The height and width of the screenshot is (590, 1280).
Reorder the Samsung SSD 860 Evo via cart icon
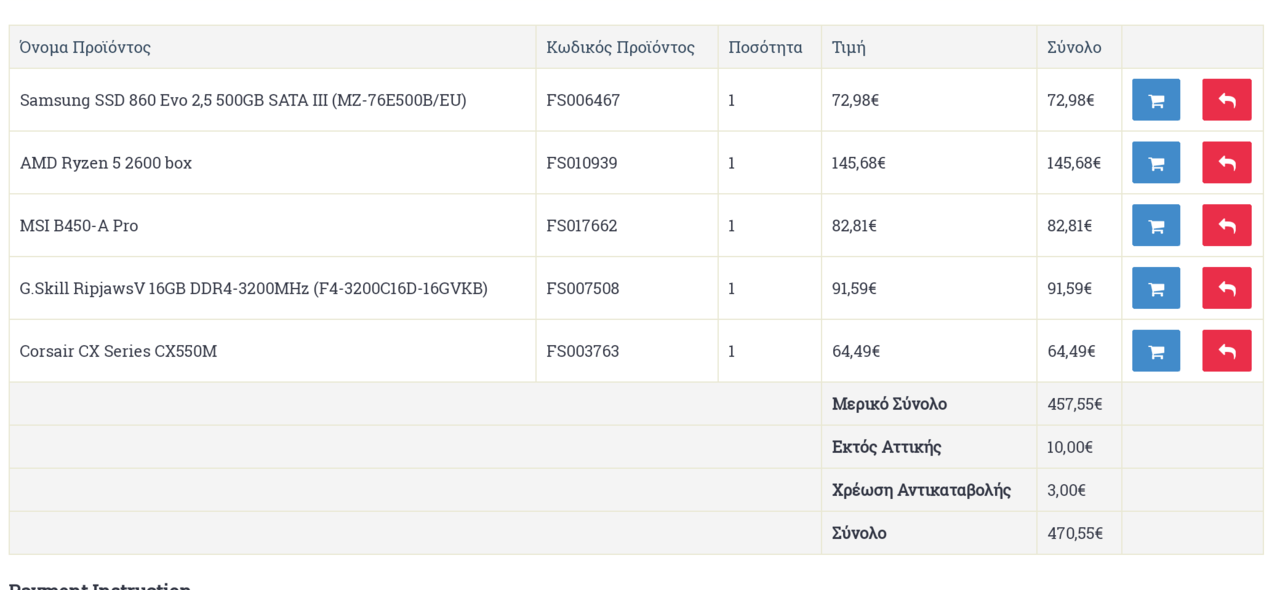(1156, 100)
